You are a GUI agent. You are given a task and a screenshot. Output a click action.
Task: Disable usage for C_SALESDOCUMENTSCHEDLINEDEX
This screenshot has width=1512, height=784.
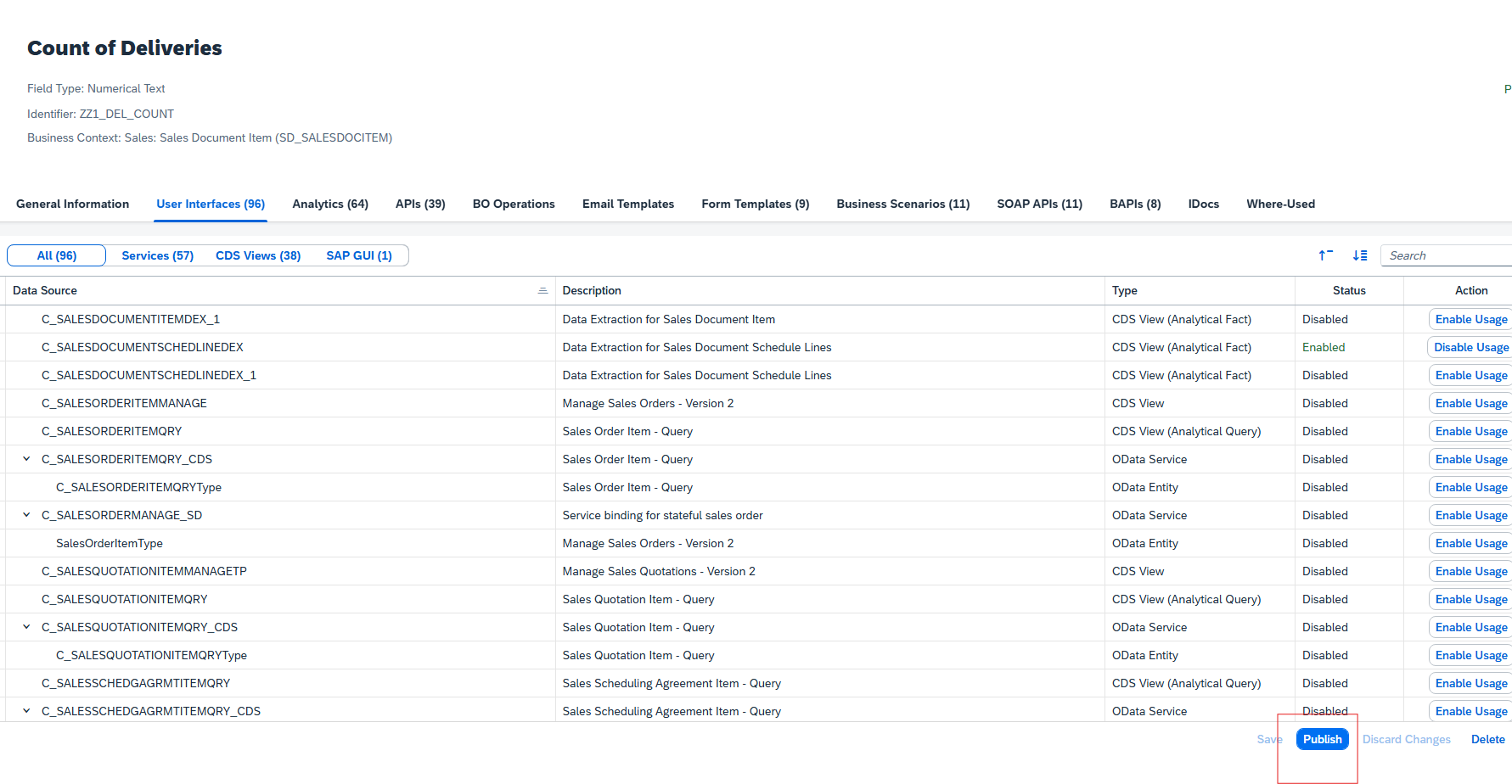pos(1470,347)
